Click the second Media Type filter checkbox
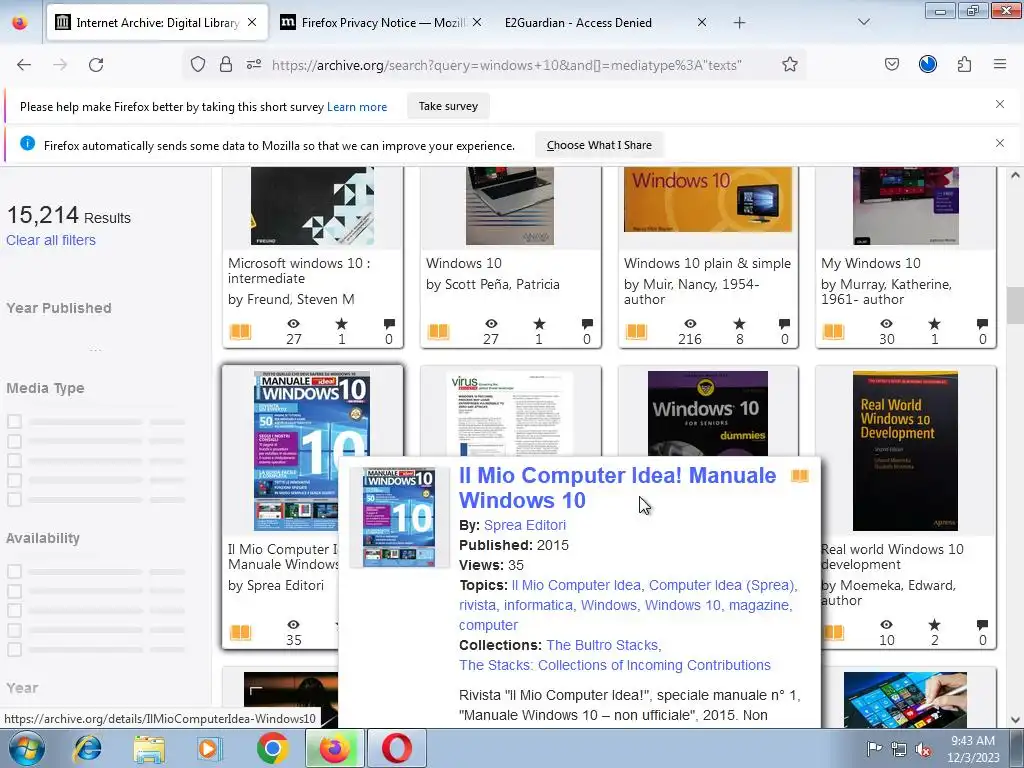This screenshot has height=768, width=1024. [x=14, y=441]
